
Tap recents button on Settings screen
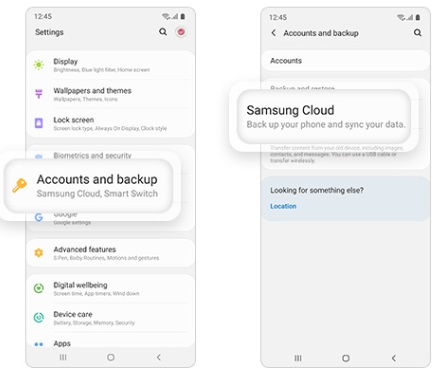pyautogui.click(x=63, y=357)
